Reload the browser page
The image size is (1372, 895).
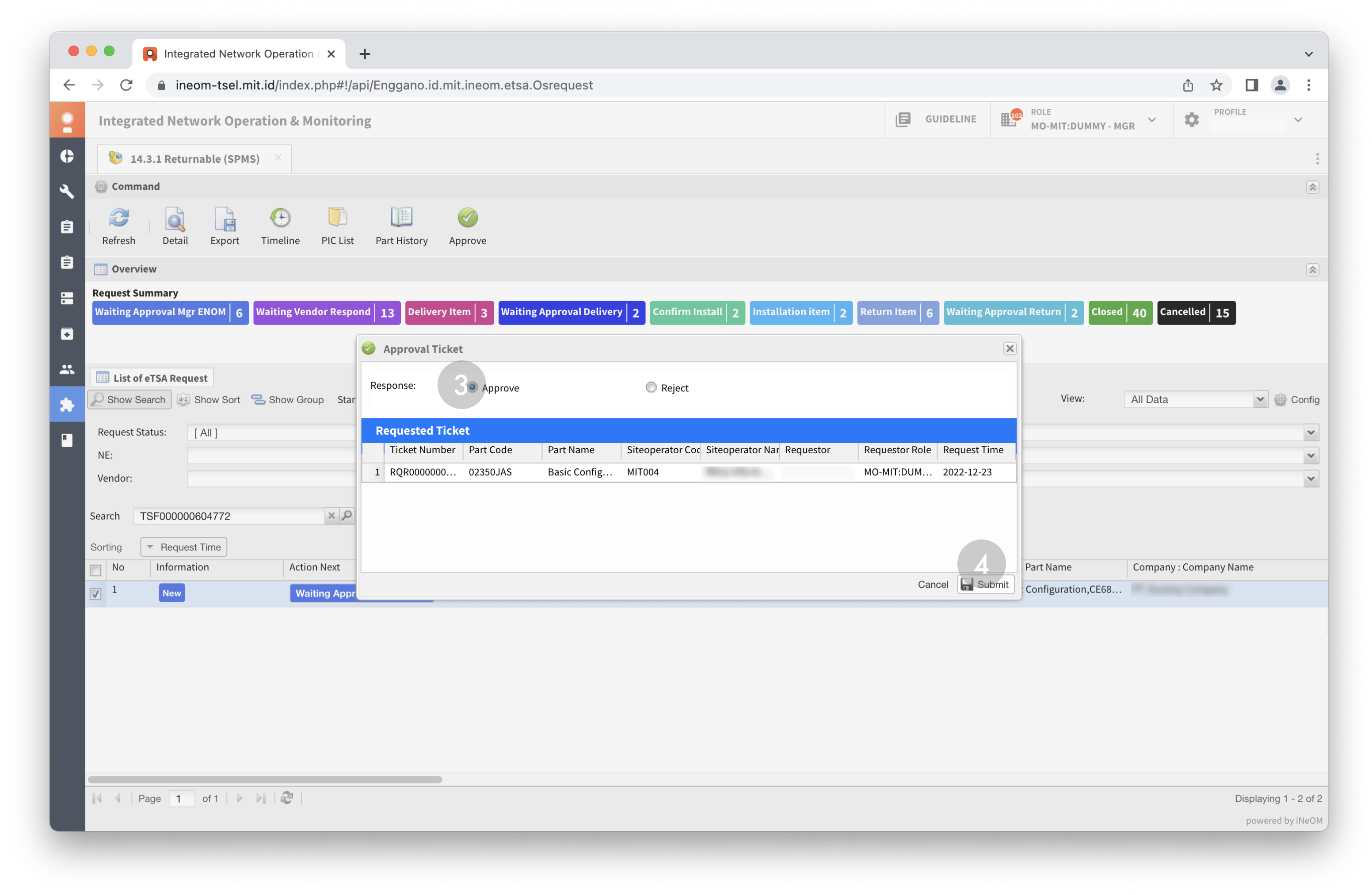(126, 85)
